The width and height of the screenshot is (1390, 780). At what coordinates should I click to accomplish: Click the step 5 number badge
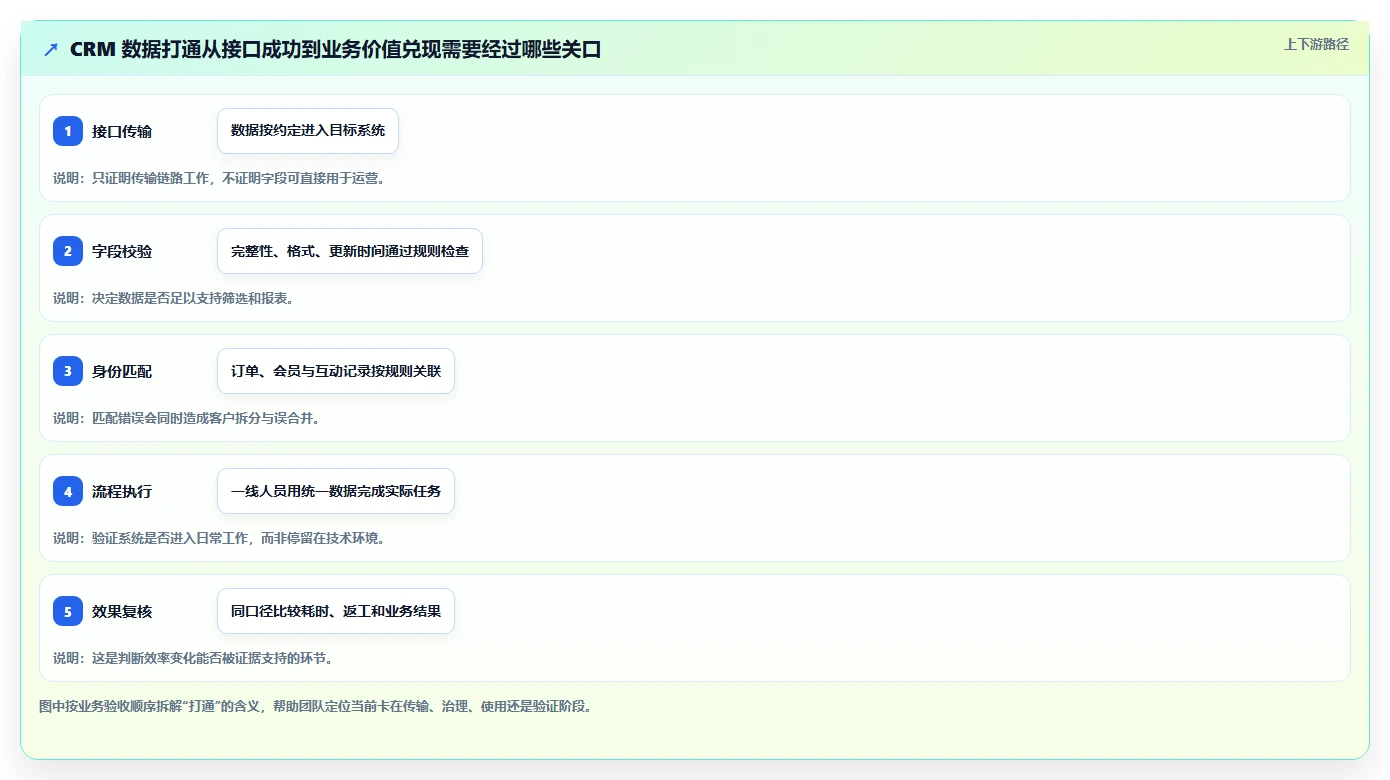[x=68, y=611]
